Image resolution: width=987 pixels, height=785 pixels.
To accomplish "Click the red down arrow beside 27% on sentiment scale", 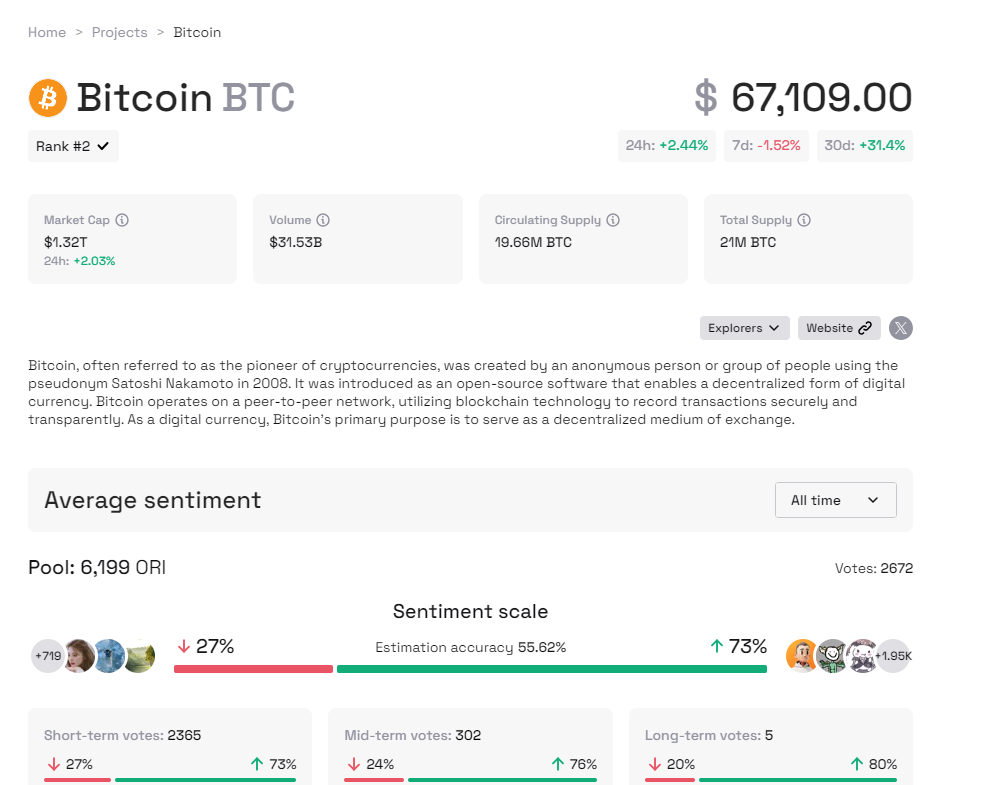I will click(x=184, y=647).
